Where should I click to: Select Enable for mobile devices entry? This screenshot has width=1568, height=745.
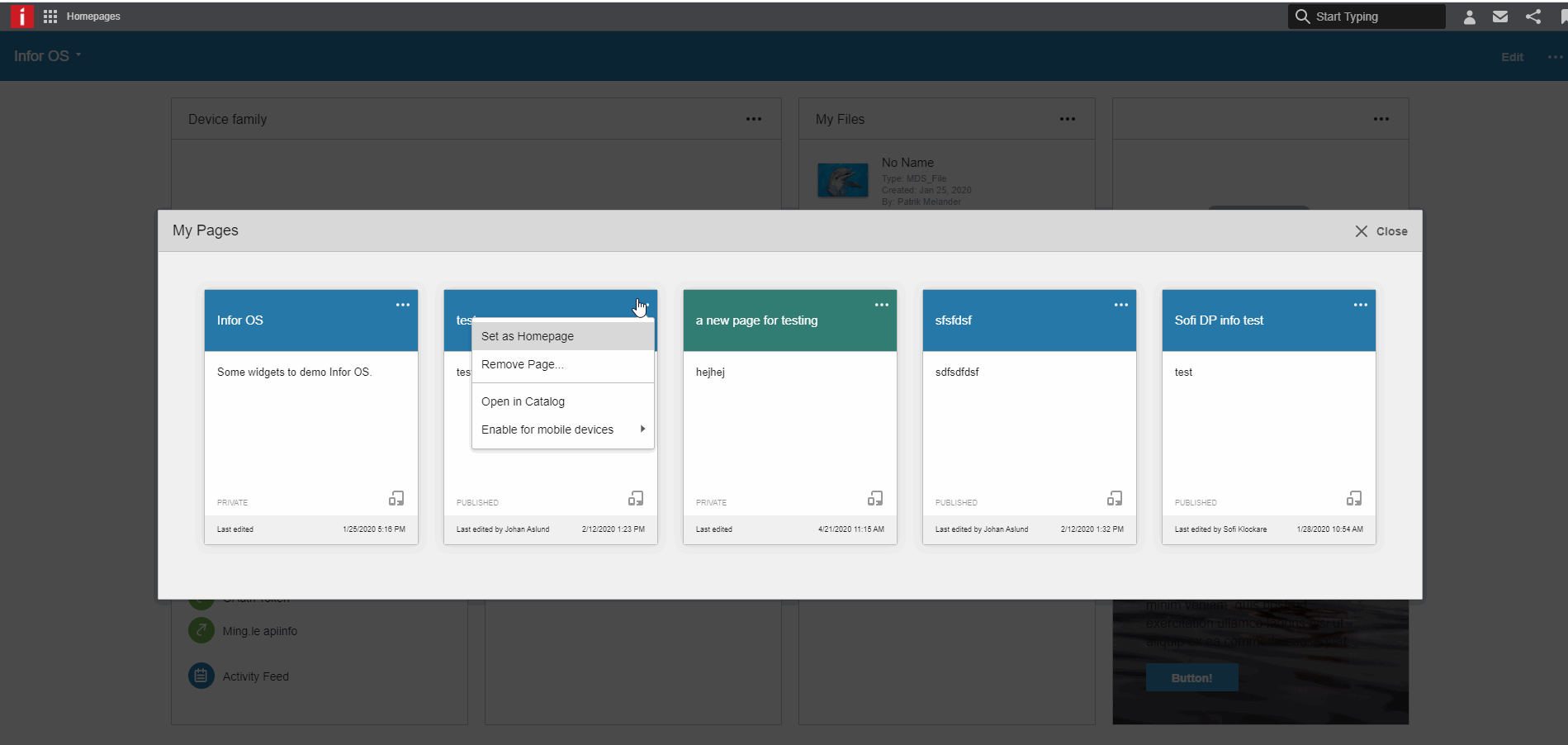tap(563, 429)
